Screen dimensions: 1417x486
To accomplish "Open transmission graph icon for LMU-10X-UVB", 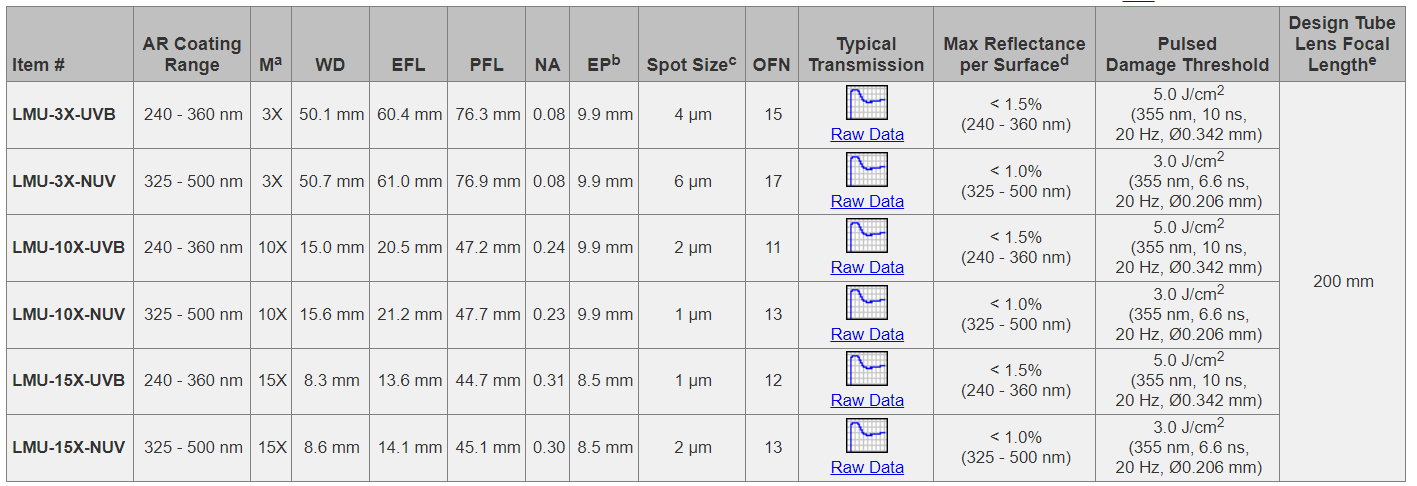I will pos(867,237).
